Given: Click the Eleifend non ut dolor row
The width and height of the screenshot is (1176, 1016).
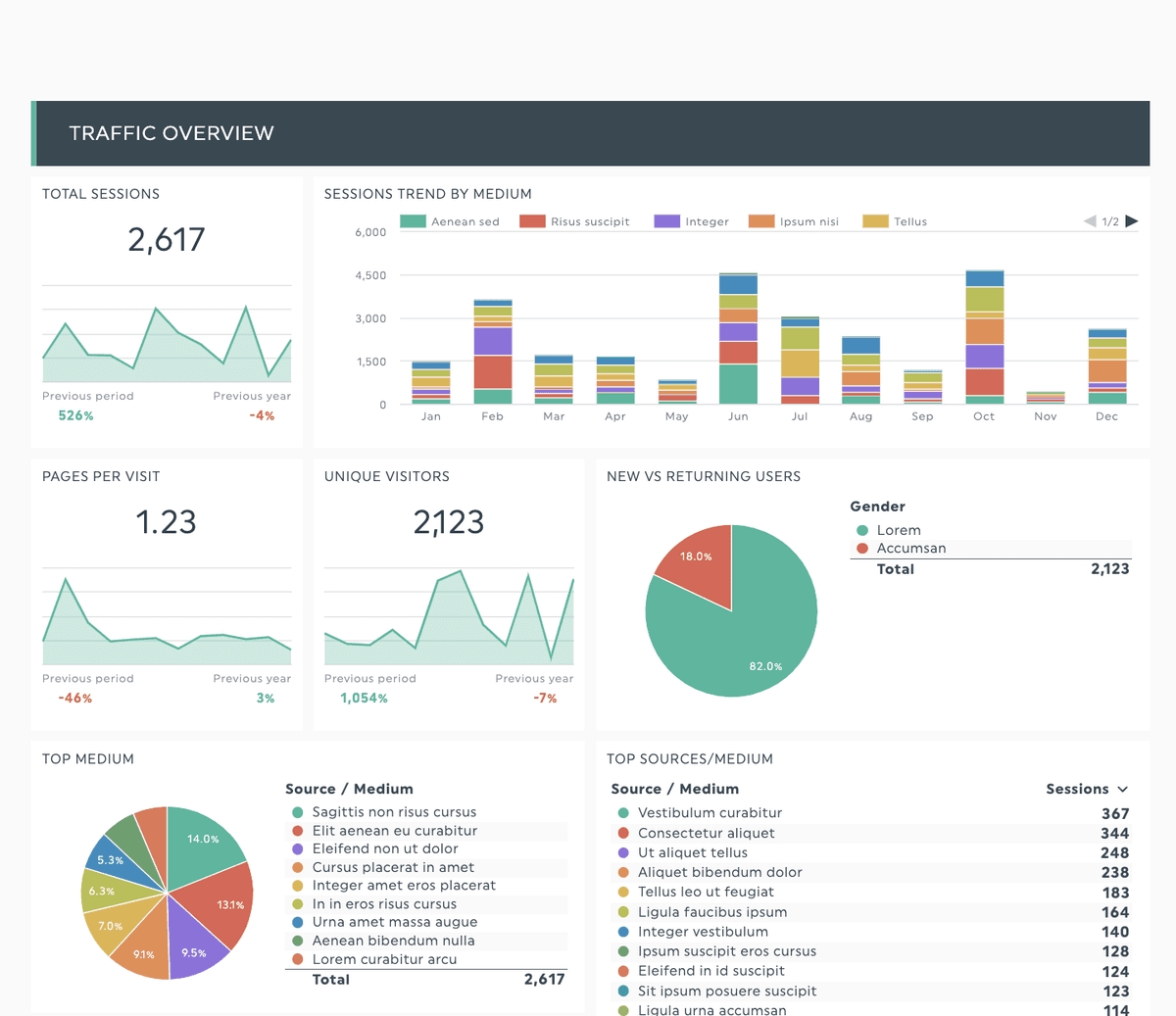Looking at the screenshot, I should click(426, 849).
